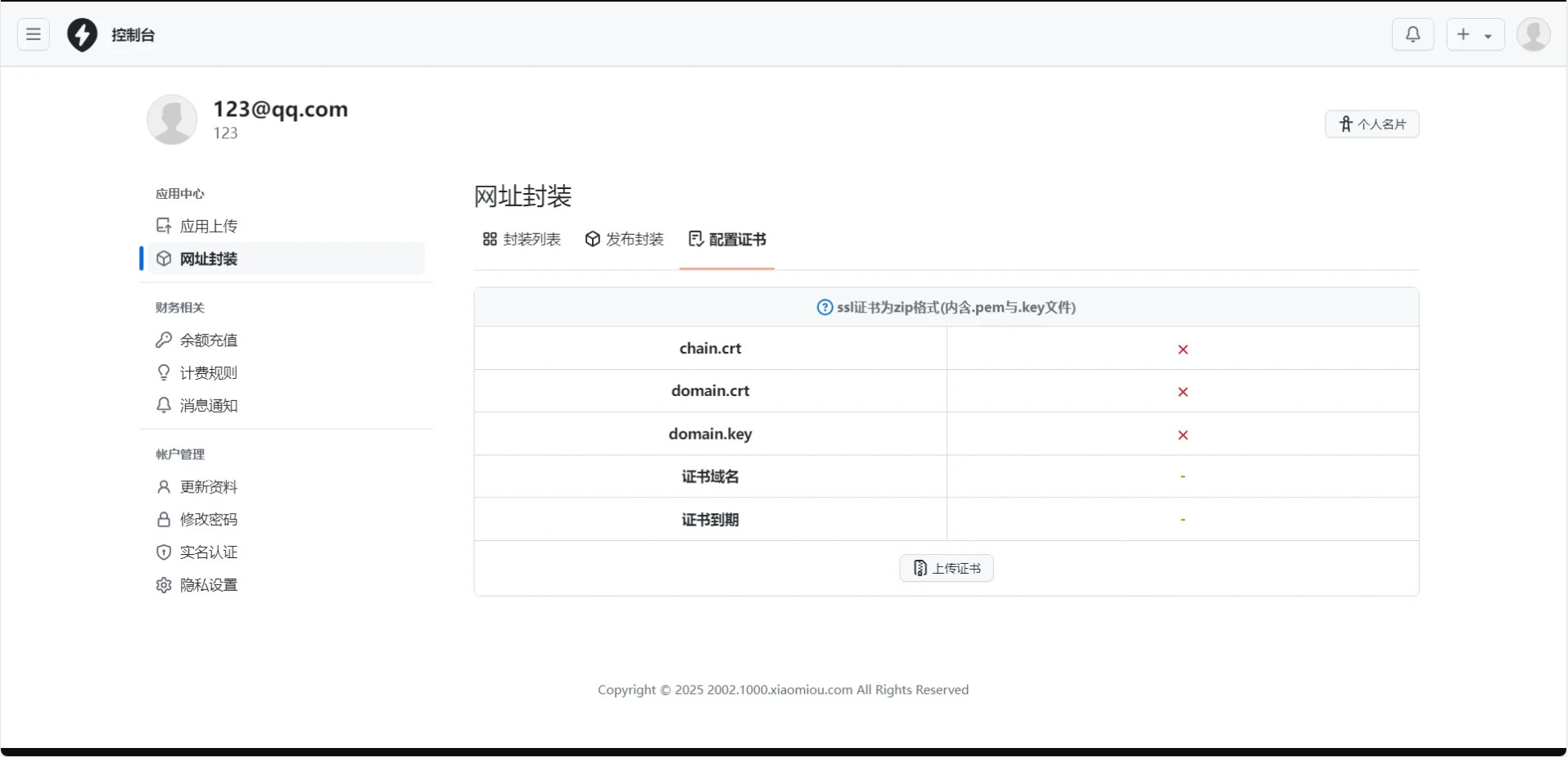Screen dimensions: 1568x757
Task: Open 应用上传 in the sidebar
Action: click(208, 226)
